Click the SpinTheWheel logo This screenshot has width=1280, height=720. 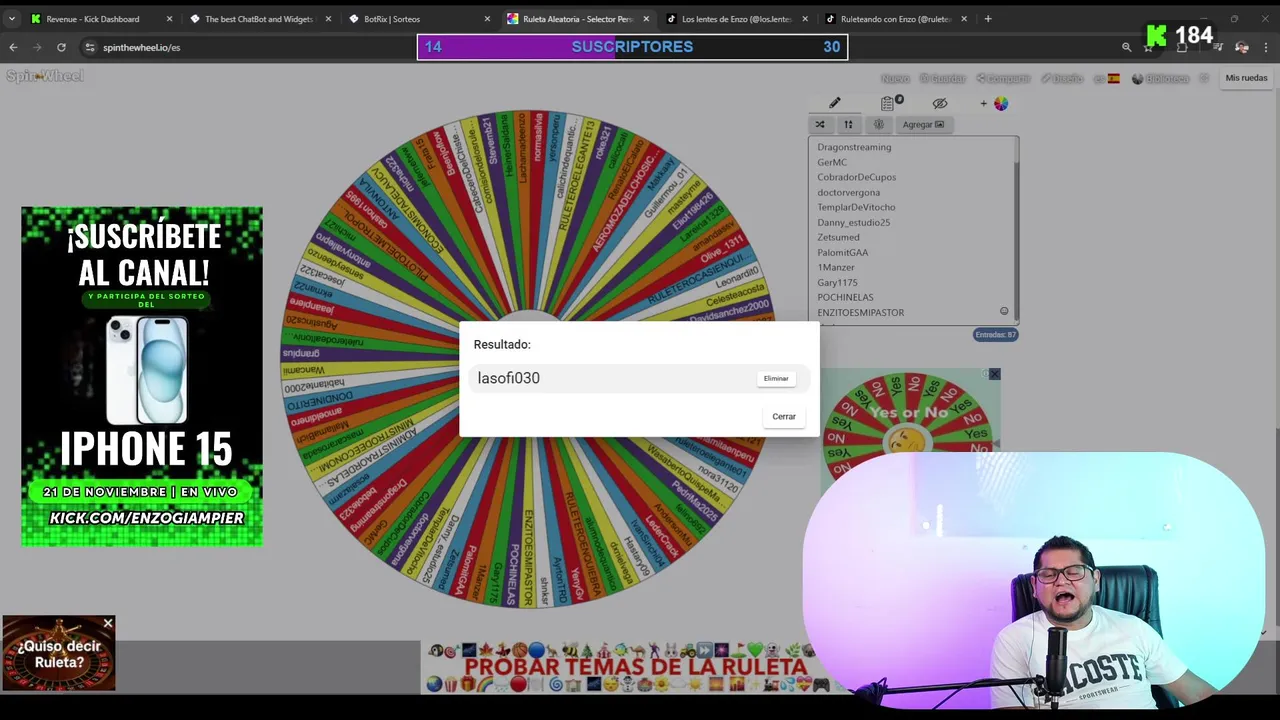pyautogui.click(x=45, y=76)
